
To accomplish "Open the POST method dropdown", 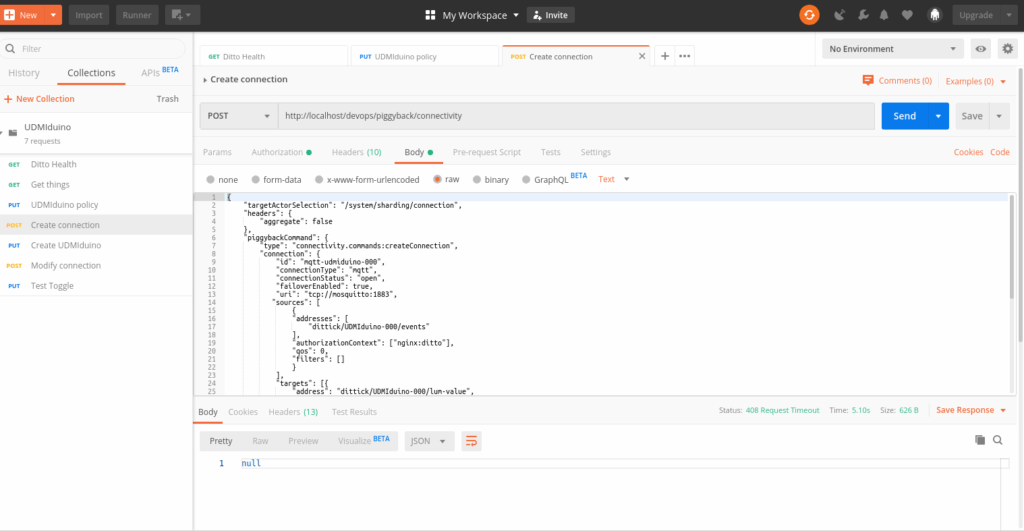I will click(238, 116).
